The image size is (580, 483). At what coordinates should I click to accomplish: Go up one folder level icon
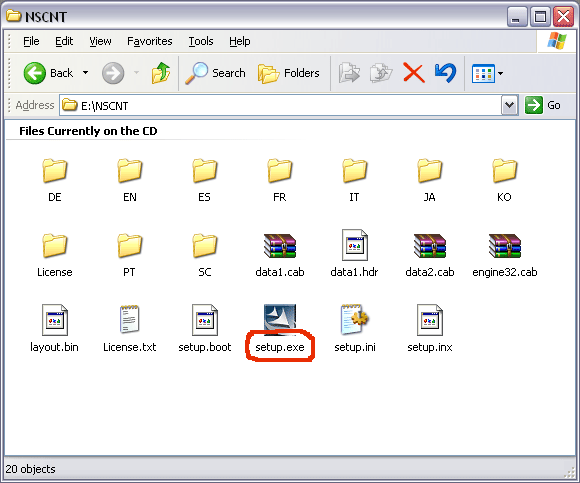click(161, 73)
